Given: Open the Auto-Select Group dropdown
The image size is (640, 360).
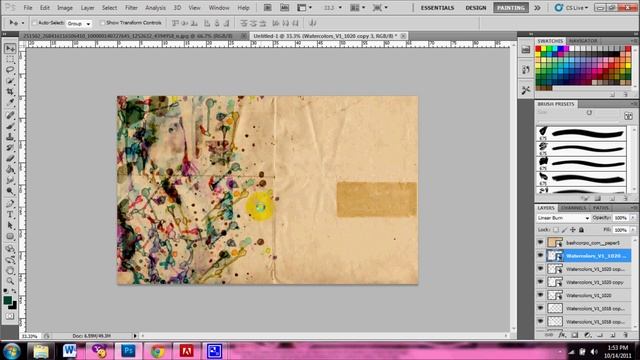Looking at the screenshot, I should (x=79, y=24).
